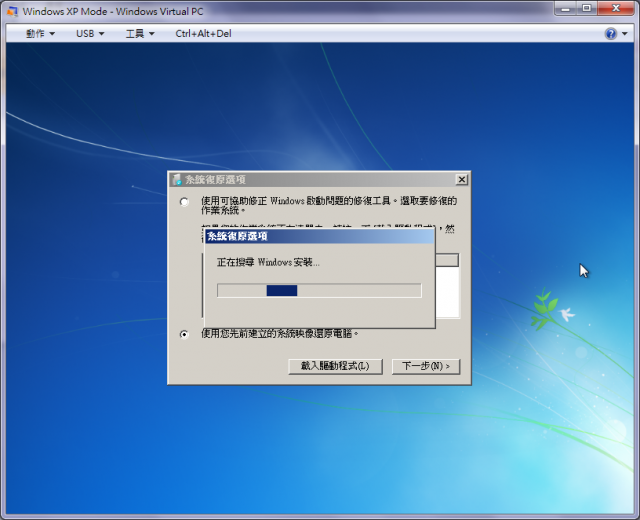Open the 工具 menu
Image resolution: width=640 pixels, height=520 pixels.
pos(140,33)
